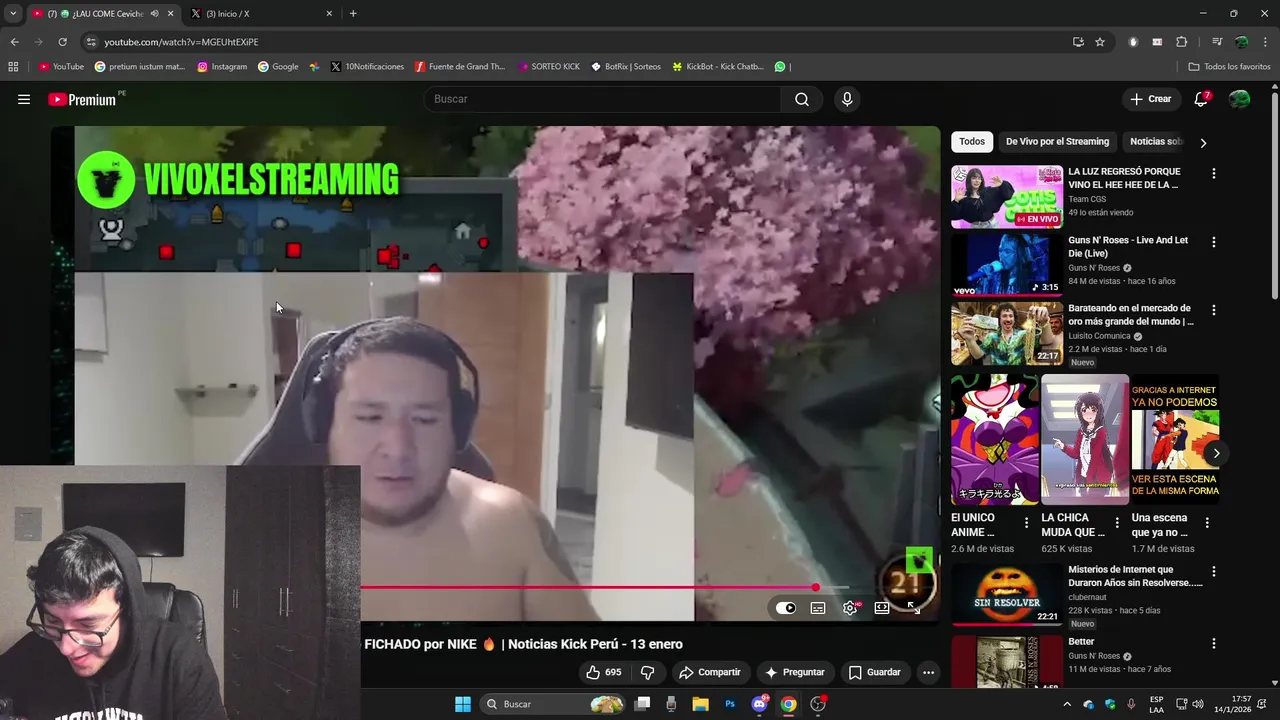Open options for Live And Let Die video
The height and width of the screenshot is (720, 1280).
coord(1214,242)
